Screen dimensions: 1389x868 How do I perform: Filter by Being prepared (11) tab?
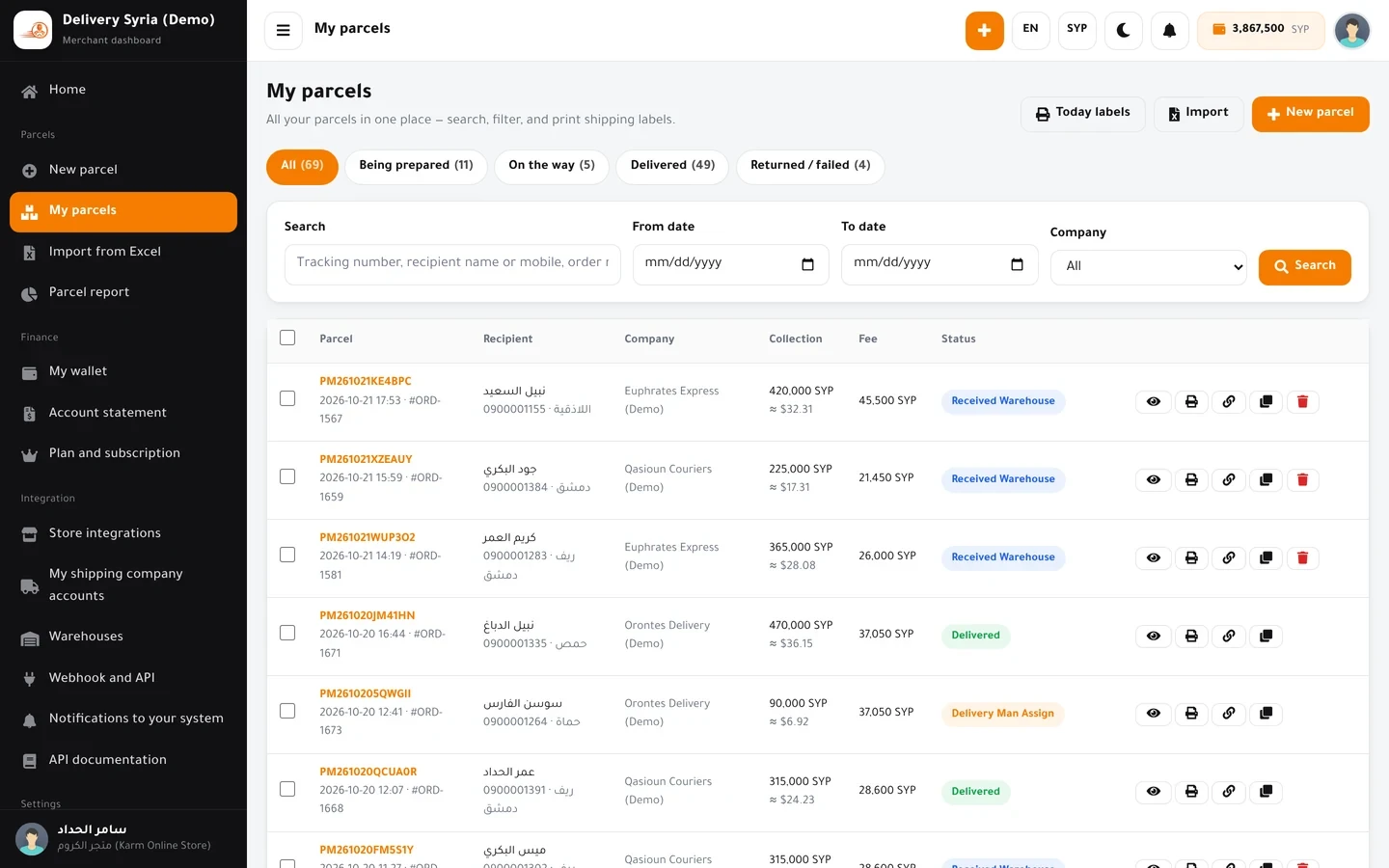click(416, 166)
